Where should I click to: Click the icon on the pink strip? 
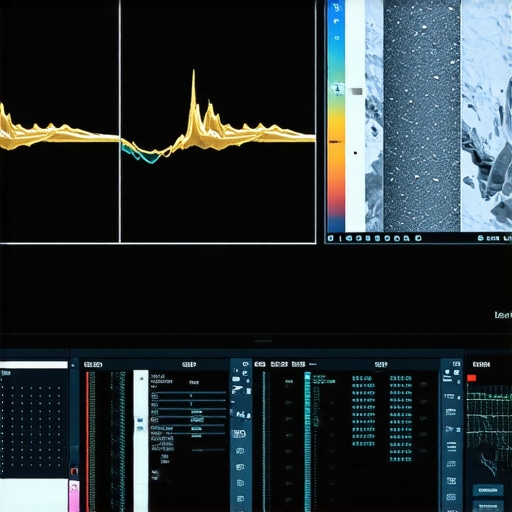[x=74, y=488]
